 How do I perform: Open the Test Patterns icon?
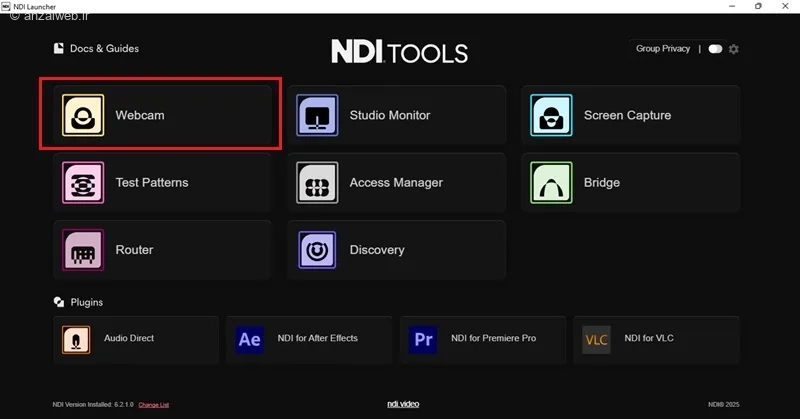tap(83, 183)
